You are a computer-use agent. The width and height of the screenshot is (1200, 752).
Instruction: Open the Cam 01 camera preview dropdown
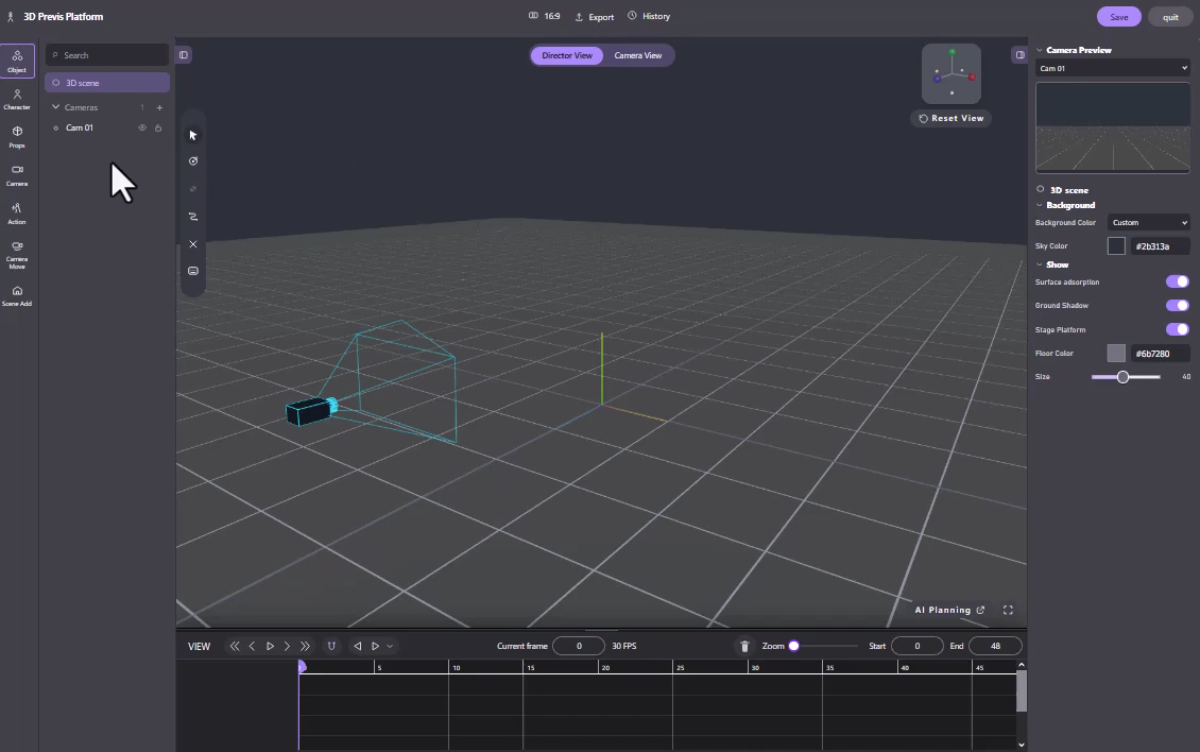tap(1112, 68)
